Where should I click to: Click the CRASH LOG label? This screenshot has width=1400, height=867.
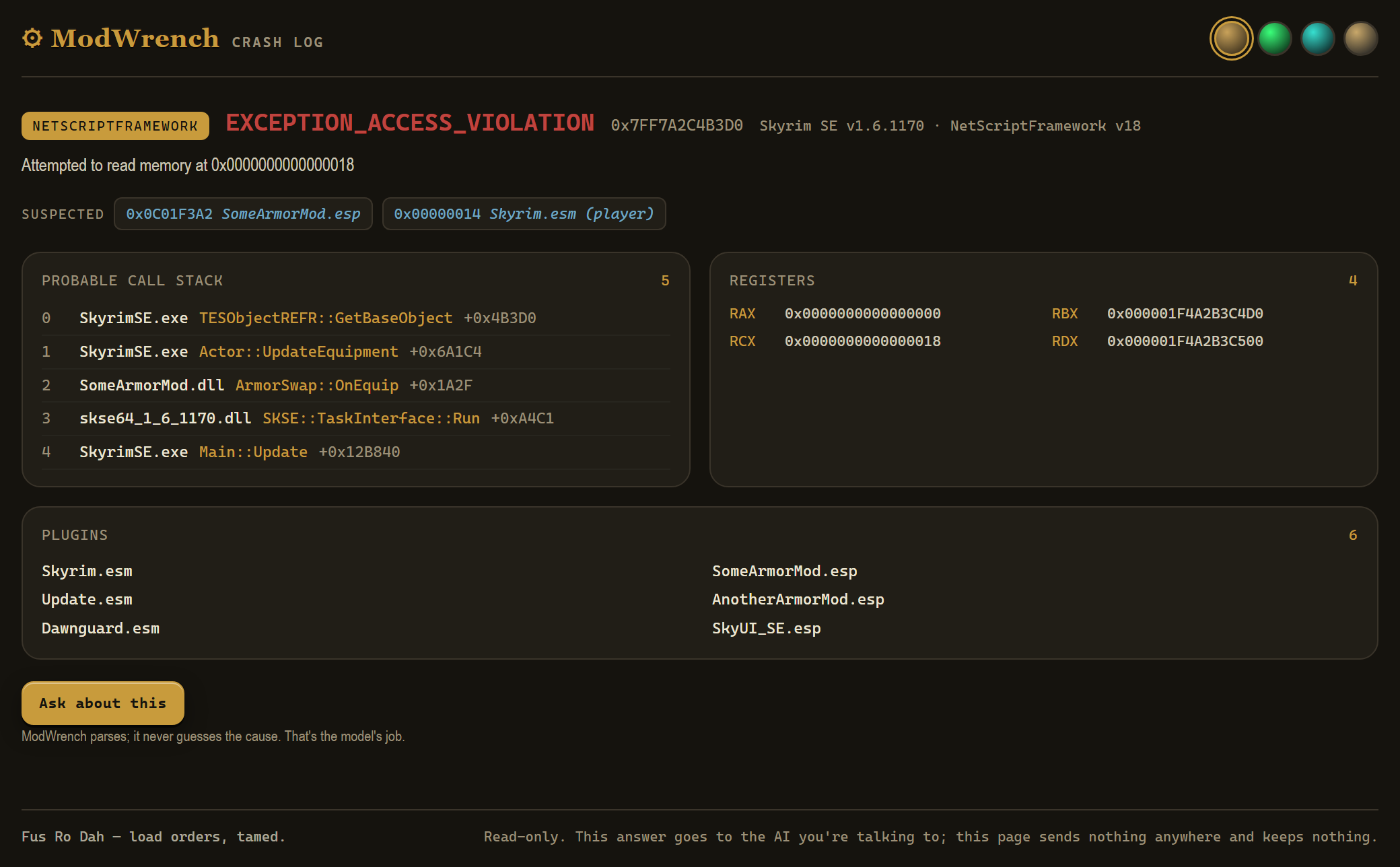(277, 42)
